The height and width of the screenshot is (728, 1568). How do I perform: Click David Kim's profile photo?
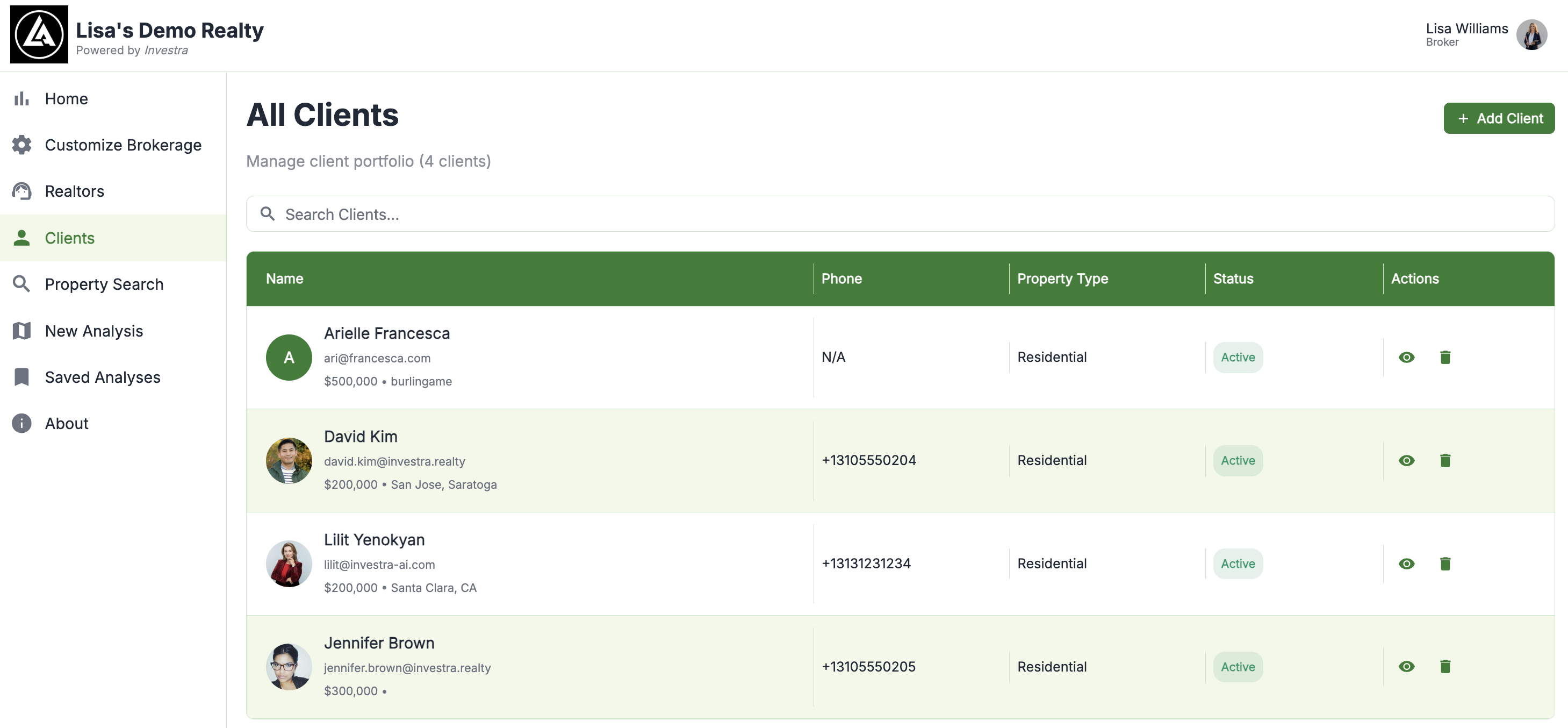click(289, 461)
